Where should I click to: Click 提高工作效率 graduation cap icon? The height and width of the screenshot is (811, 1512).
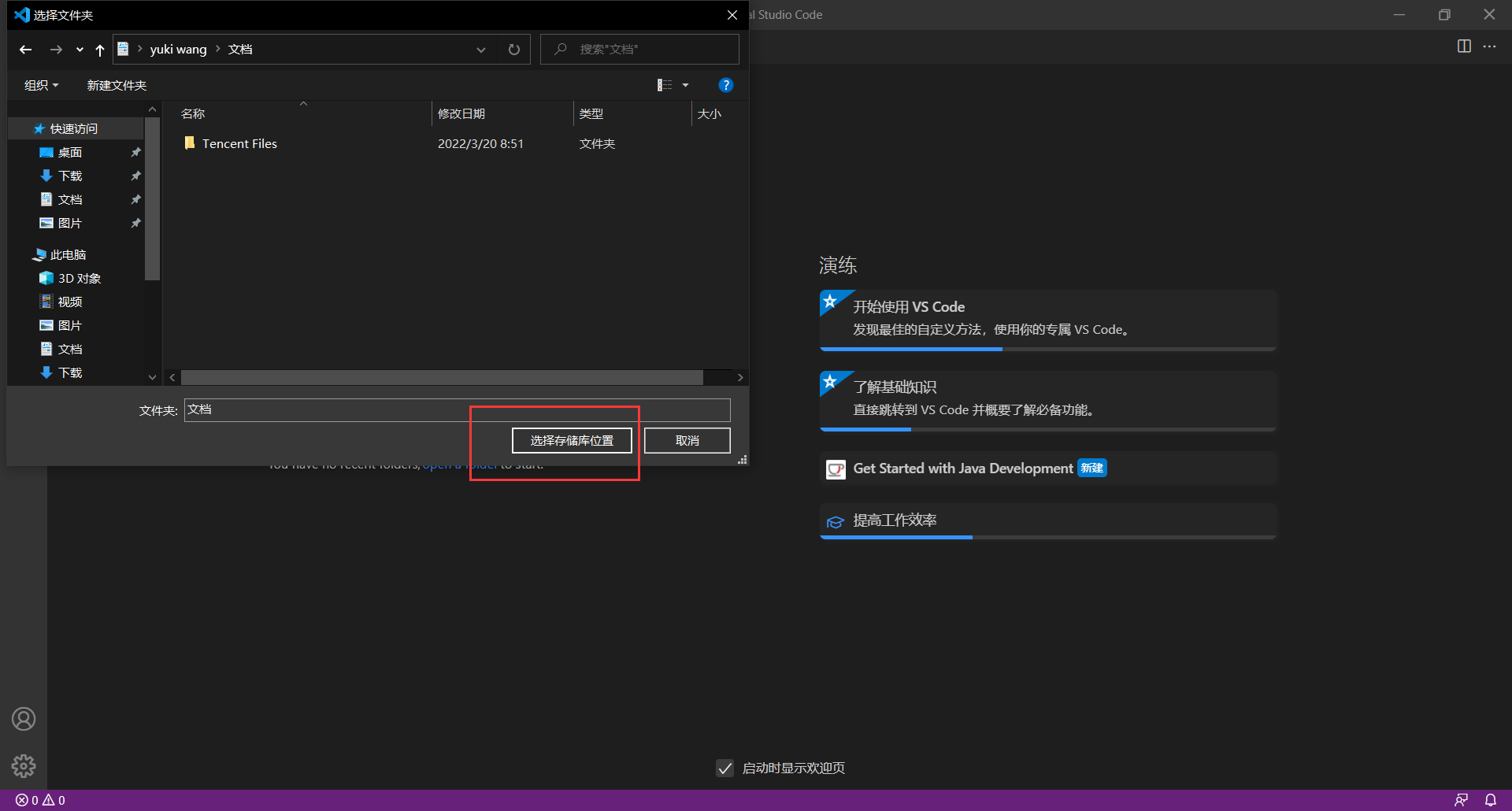pos(836,522)
